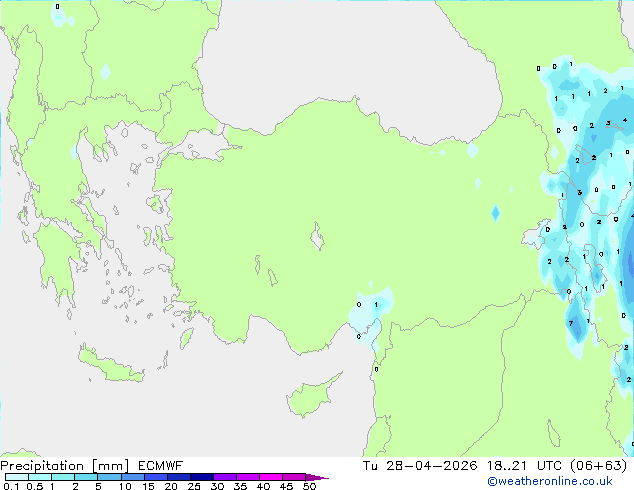Pick the 15–20 mm legend swatch
This screenshot has height=490, width=634.
155,477
